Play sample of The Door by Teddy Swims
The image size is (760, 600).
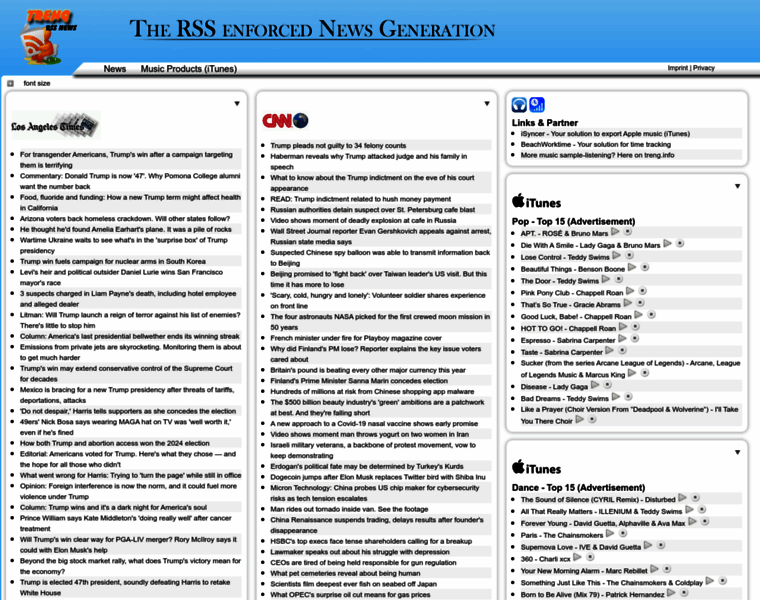pos(606,279)
